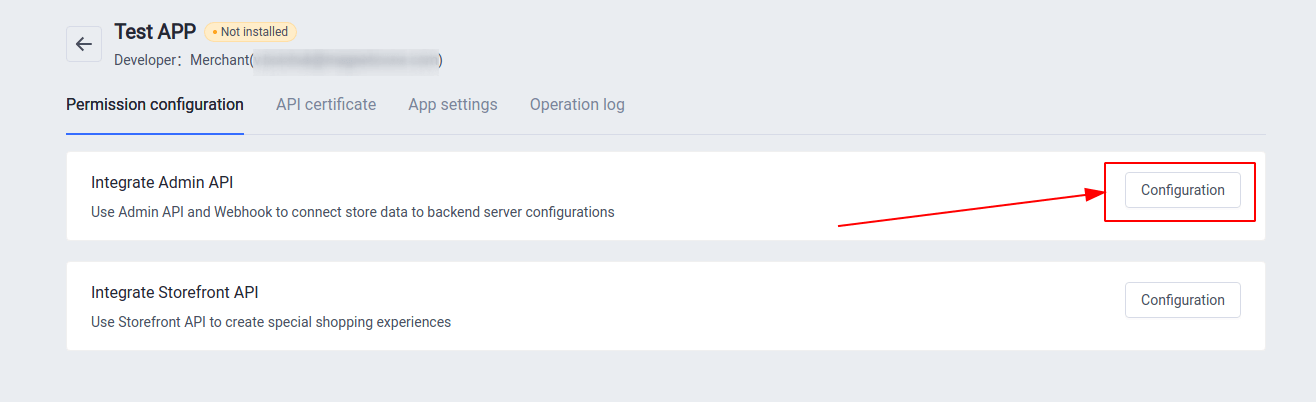This screenshot has width=1316, height=402.
Task: Open the Permission configuration tab
Action: [x=155, y=104]
